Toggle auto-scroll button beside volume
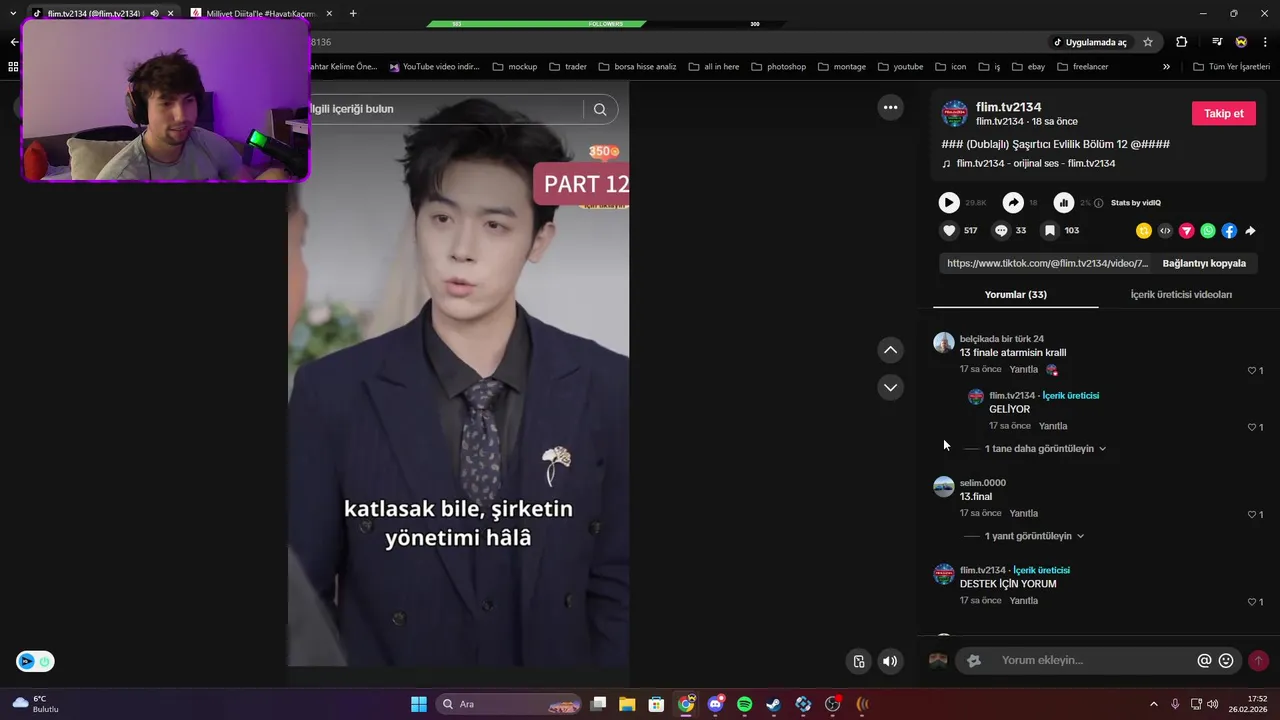 859,661
